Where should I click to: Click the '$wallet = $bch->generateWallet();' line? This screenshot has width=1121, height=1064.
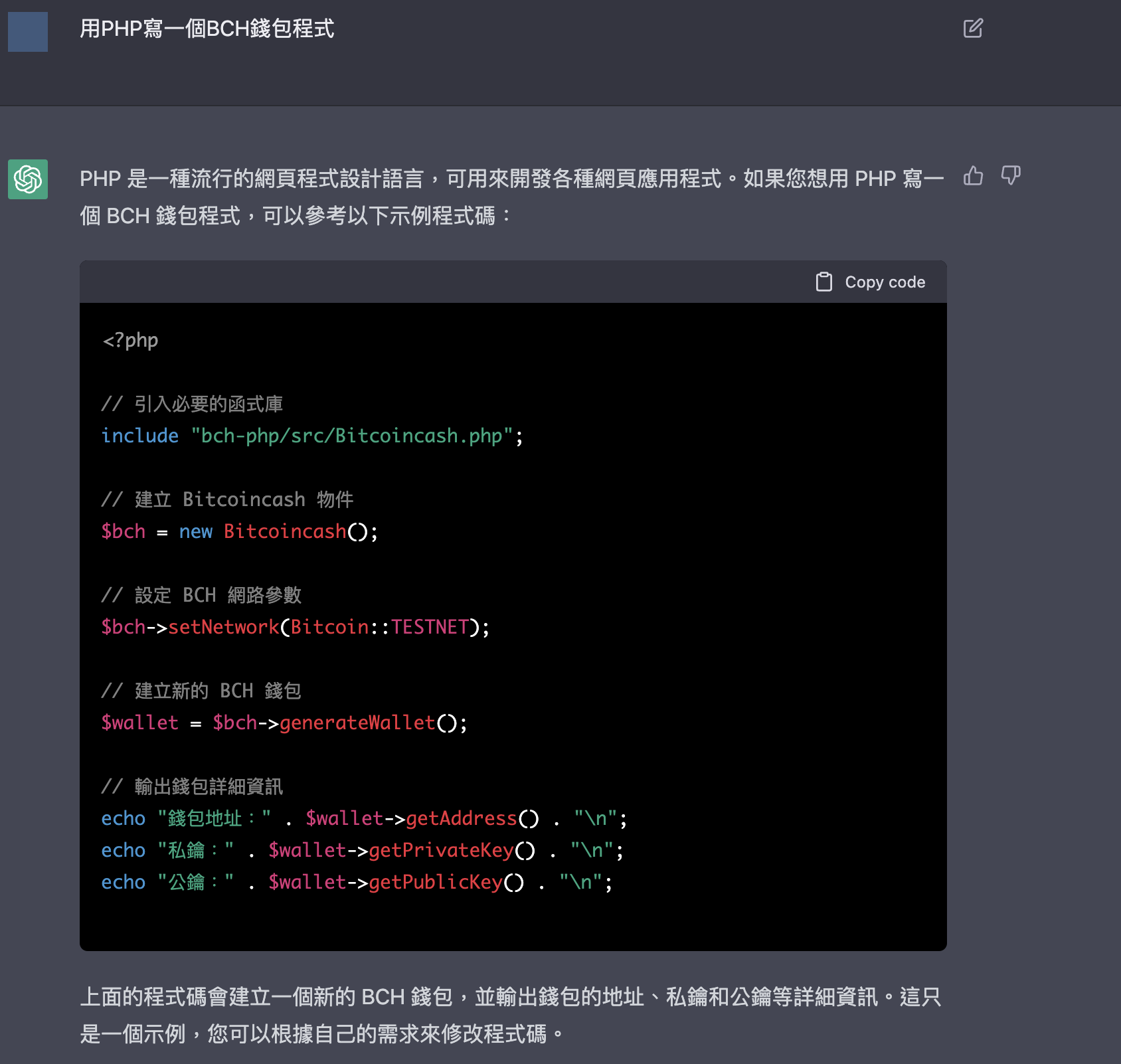pos(284,723)
